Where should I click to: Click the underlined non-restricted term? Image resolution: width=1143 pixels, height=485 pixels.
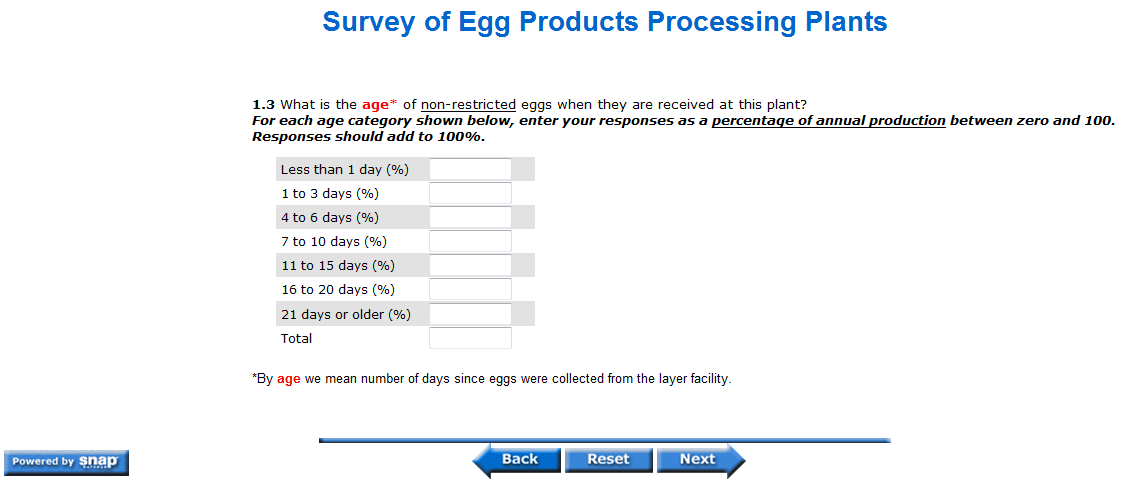[x=468, y=104]
